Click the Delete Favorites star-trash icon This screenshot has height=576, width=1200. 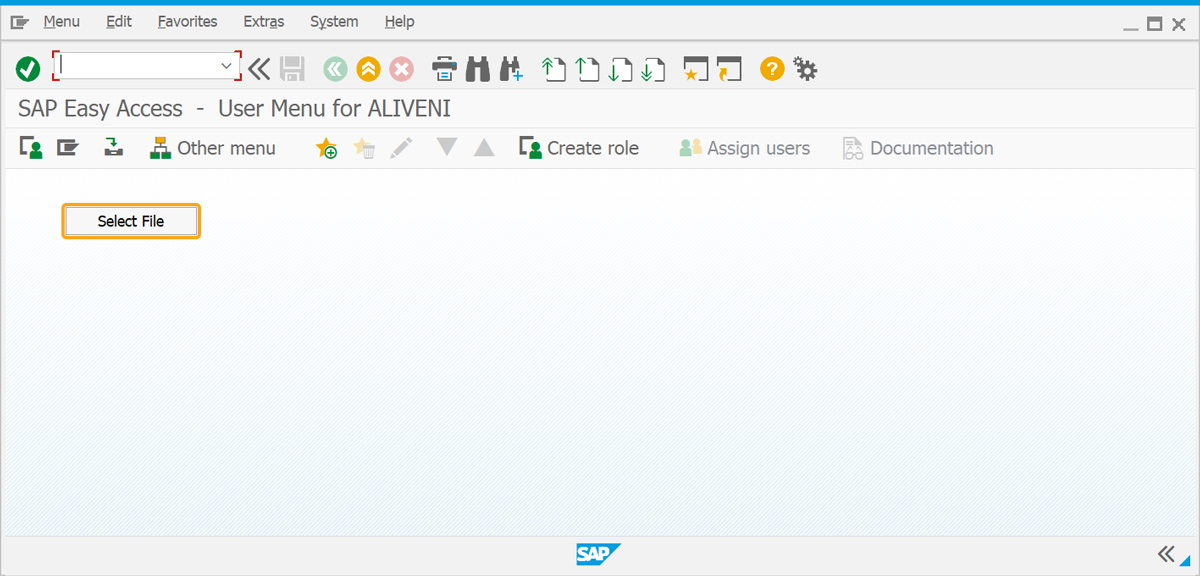pyautogui.click(x=364, y=148)
